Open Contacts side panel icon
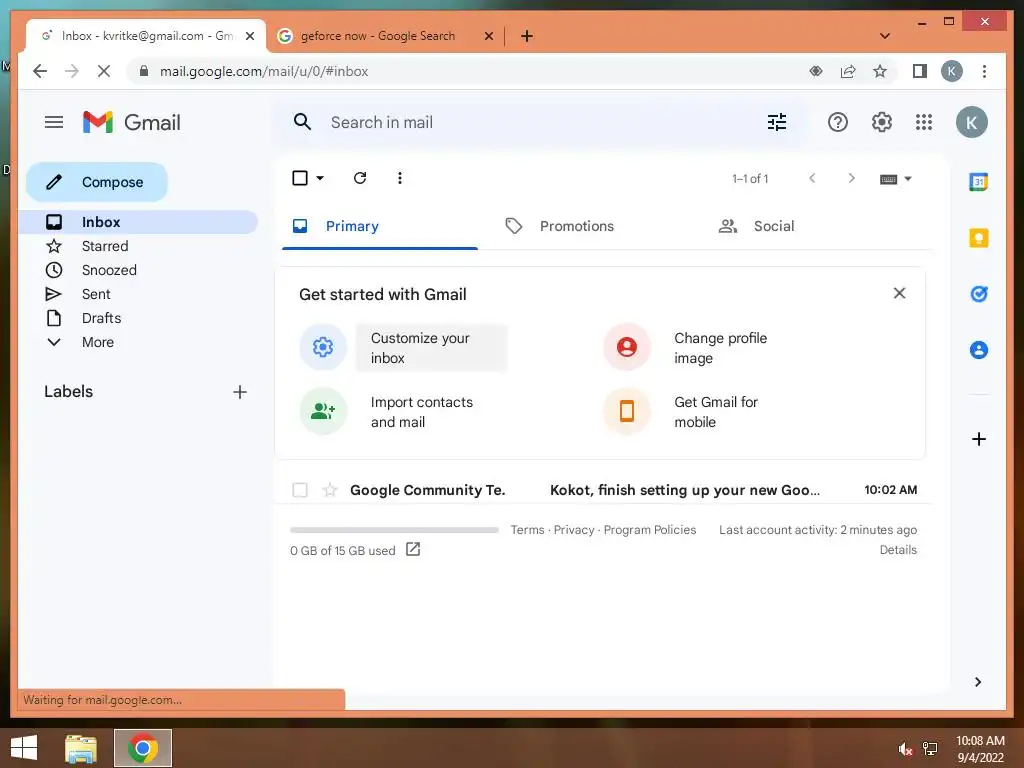This screenshot has height=768, width=1024. pyautogui.click(x=978, y=350)
